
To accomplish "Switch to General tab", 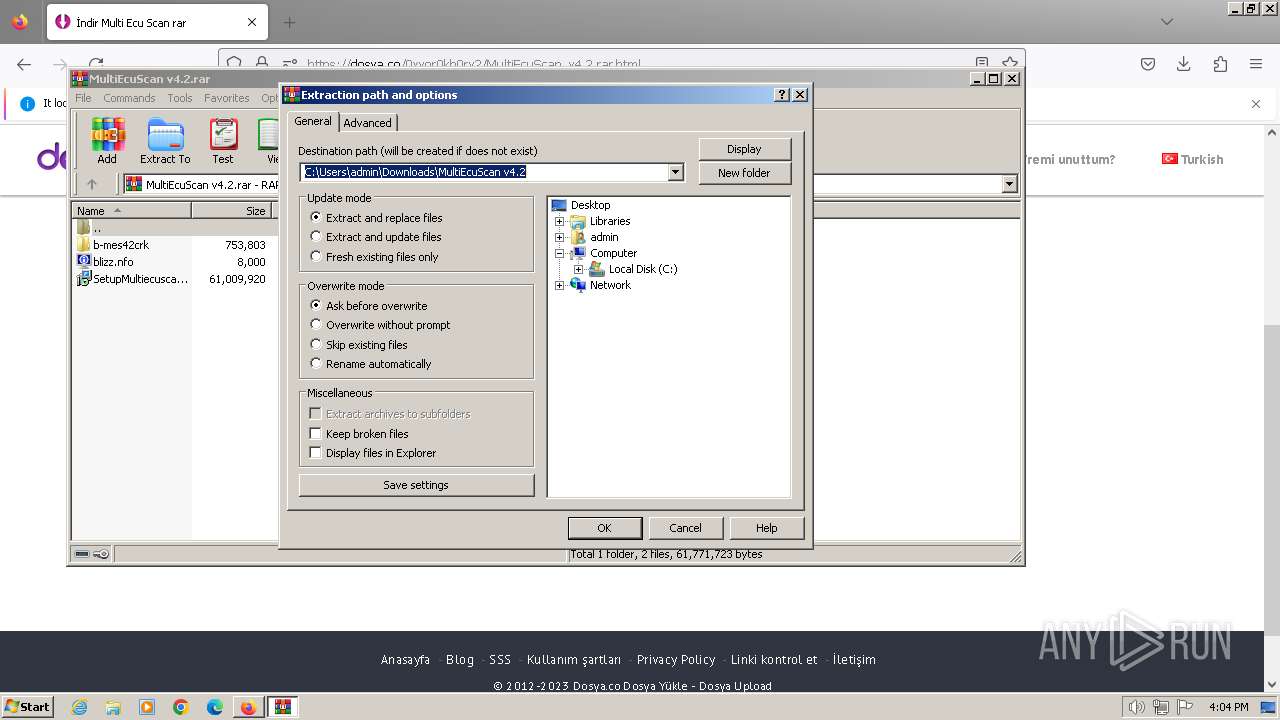I will 313,121.
